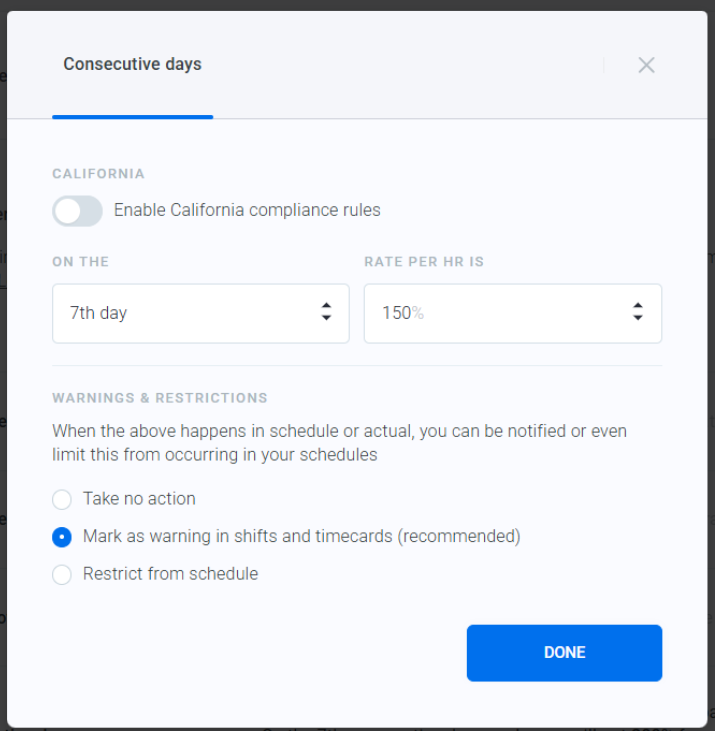Open the '150%' rate per hour dropdown
This screenshot has width=716, height=731.
[500, 313]
